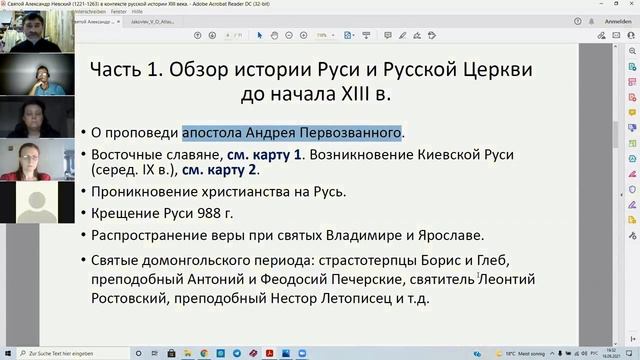Close the Святой Александр document tab
This screenshot has width=640, height=360.
tap(118, 22)
